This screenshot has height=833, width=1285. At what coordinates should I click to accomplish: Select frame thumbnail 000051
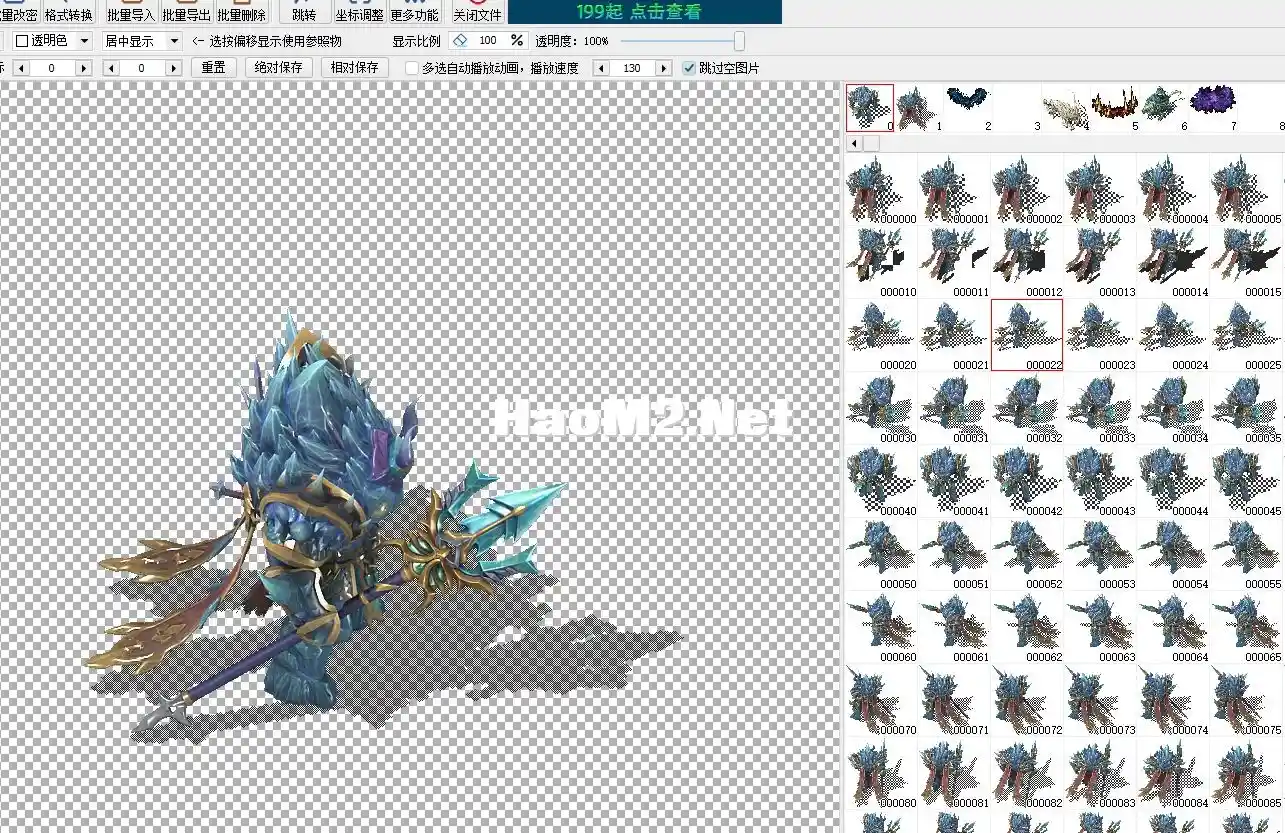click(954, 554)
